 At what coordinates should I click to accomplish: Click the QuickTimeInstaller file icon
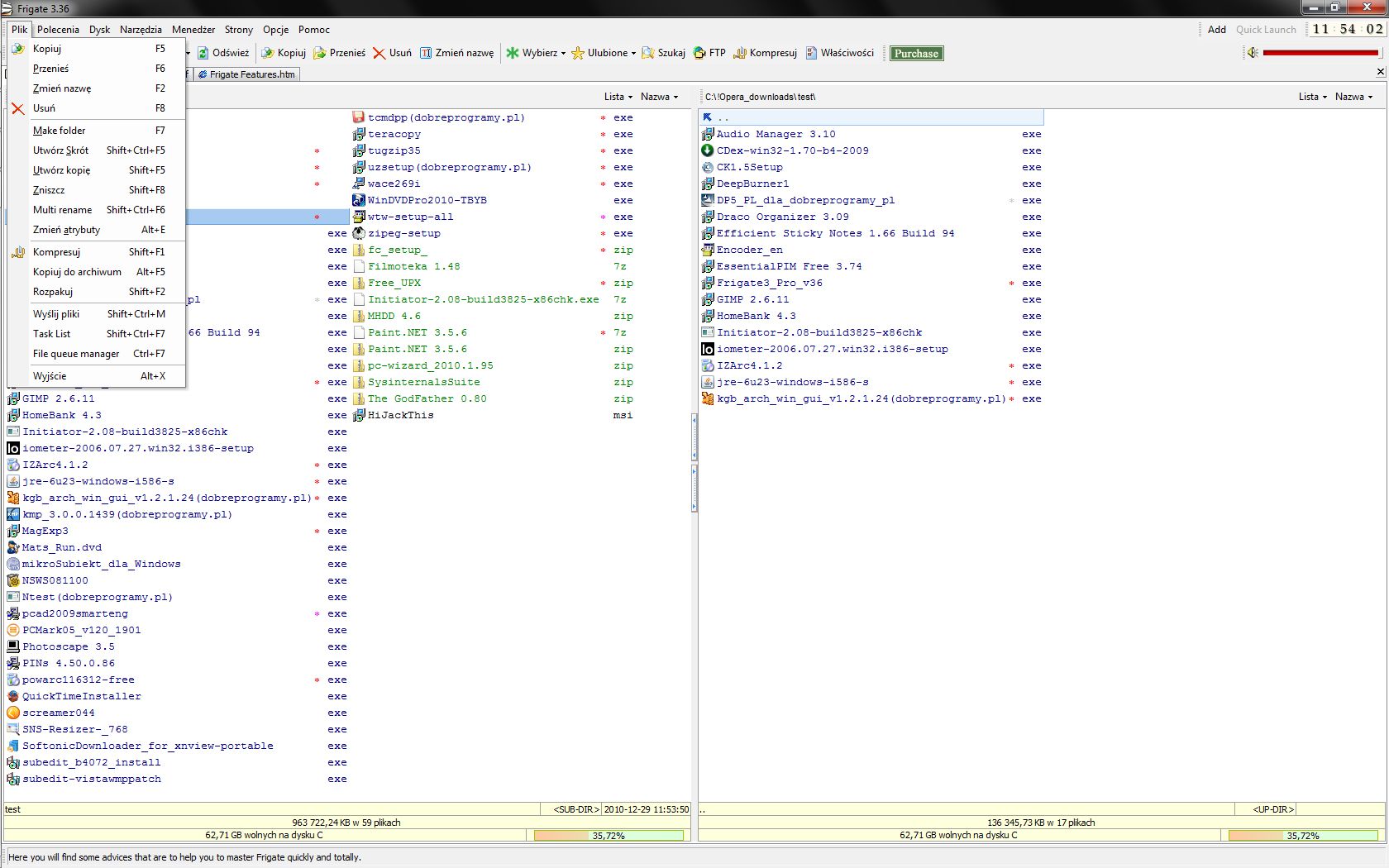(x=13, y=696)
